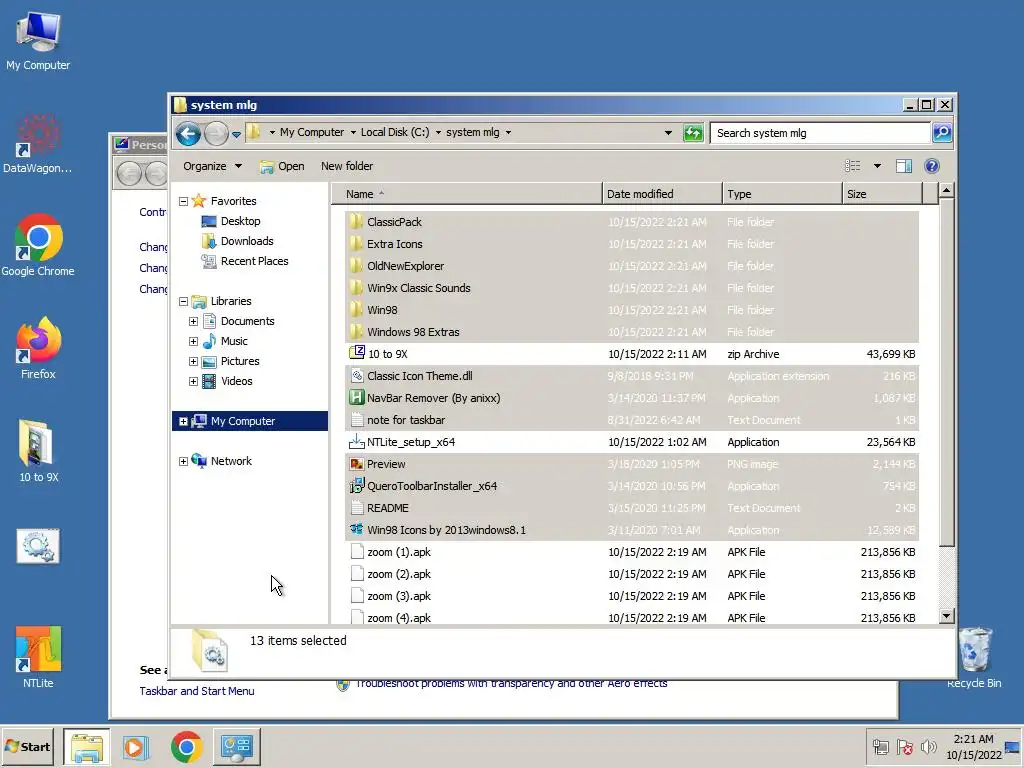Sort by the Size column header

882,194
